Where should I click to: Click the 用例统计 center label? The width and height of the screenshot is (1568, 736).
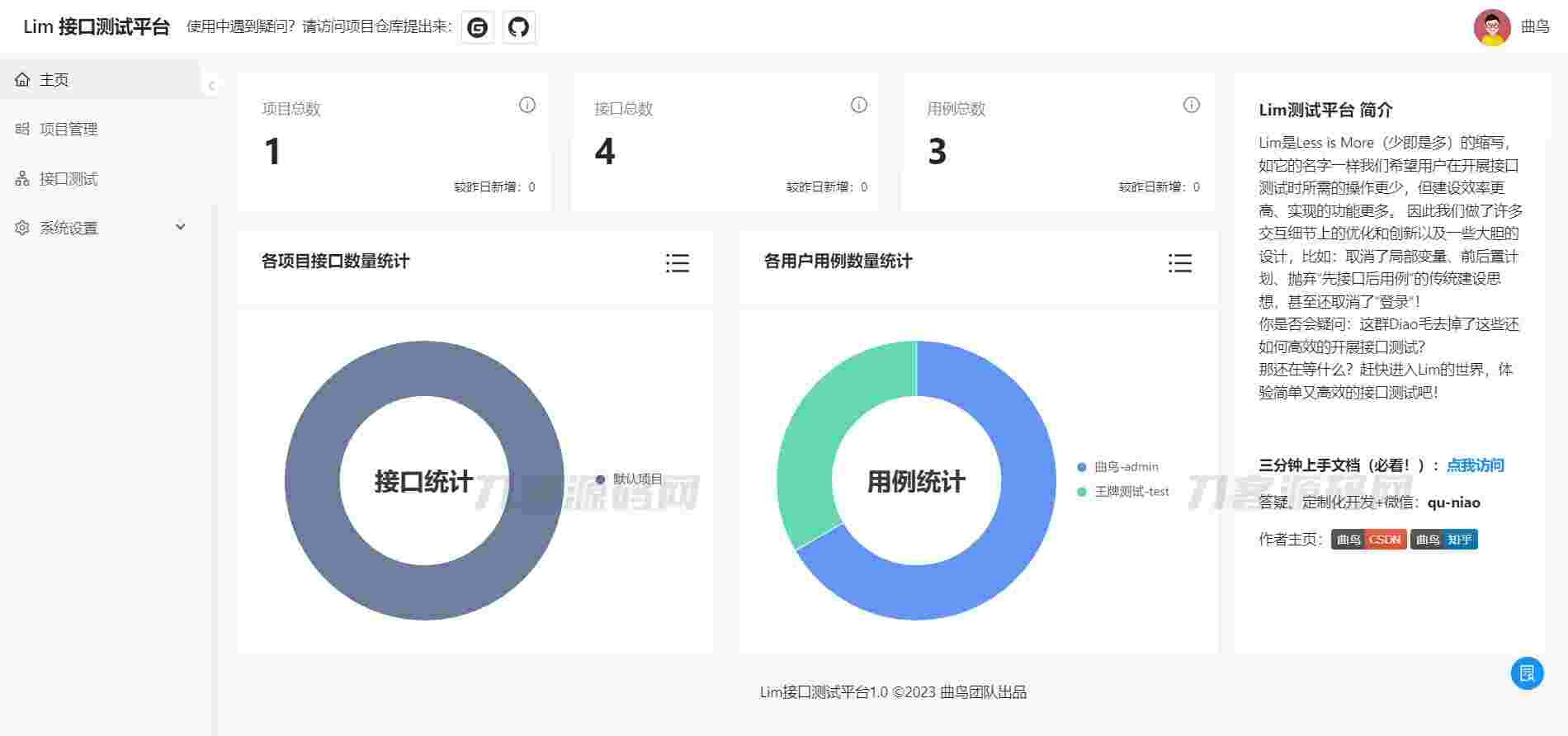[x=916, y=482]
